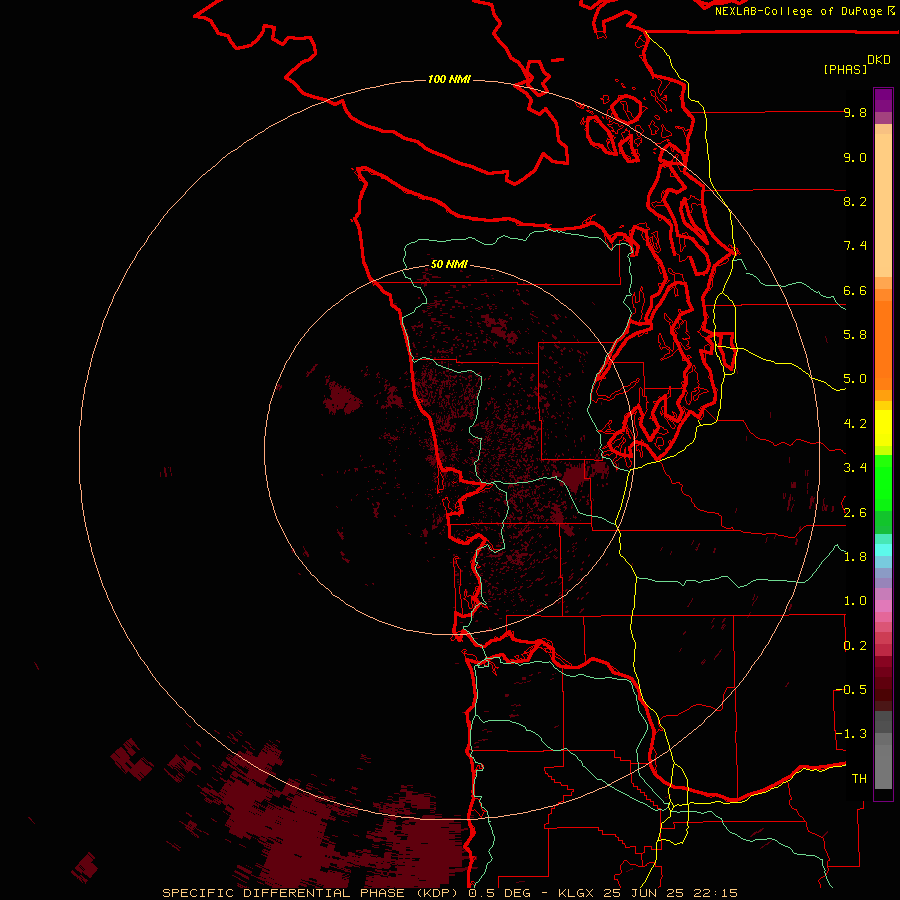Select the yellow color bar segment
Image resolution: width=900 pixels, height=900 pixels.
883,428
